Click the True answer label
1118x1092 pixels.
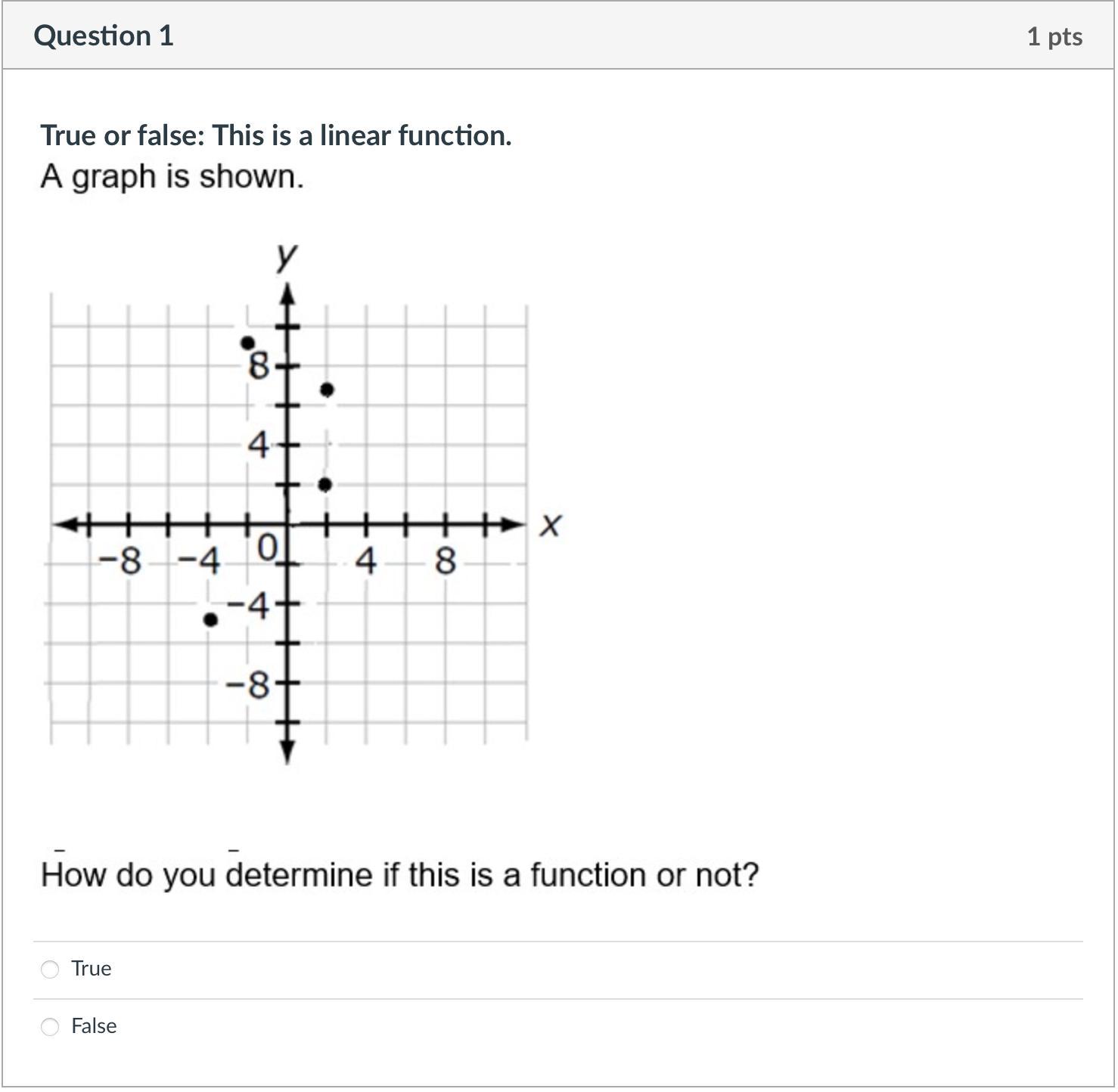click(x=92, y=968)
